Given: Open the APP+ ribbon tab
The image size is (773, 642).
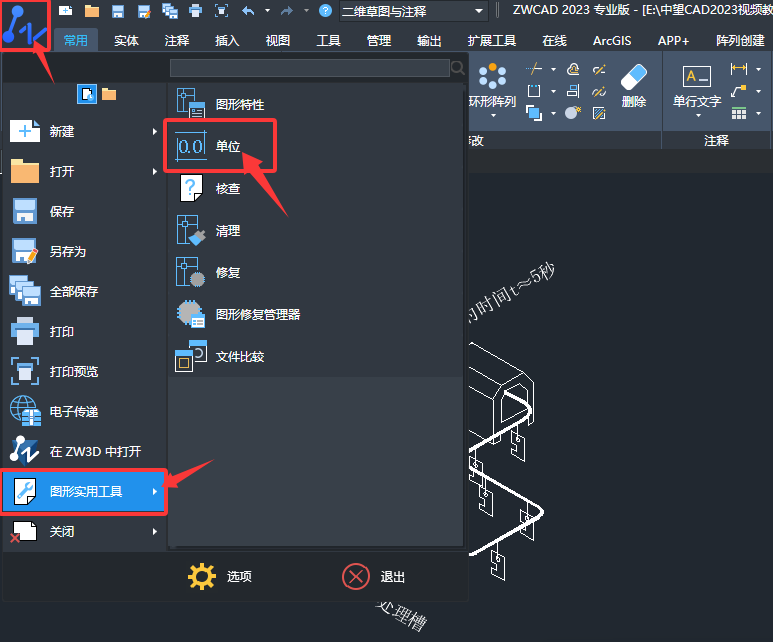Looking at the screenshot, I should tap(673, 40).
